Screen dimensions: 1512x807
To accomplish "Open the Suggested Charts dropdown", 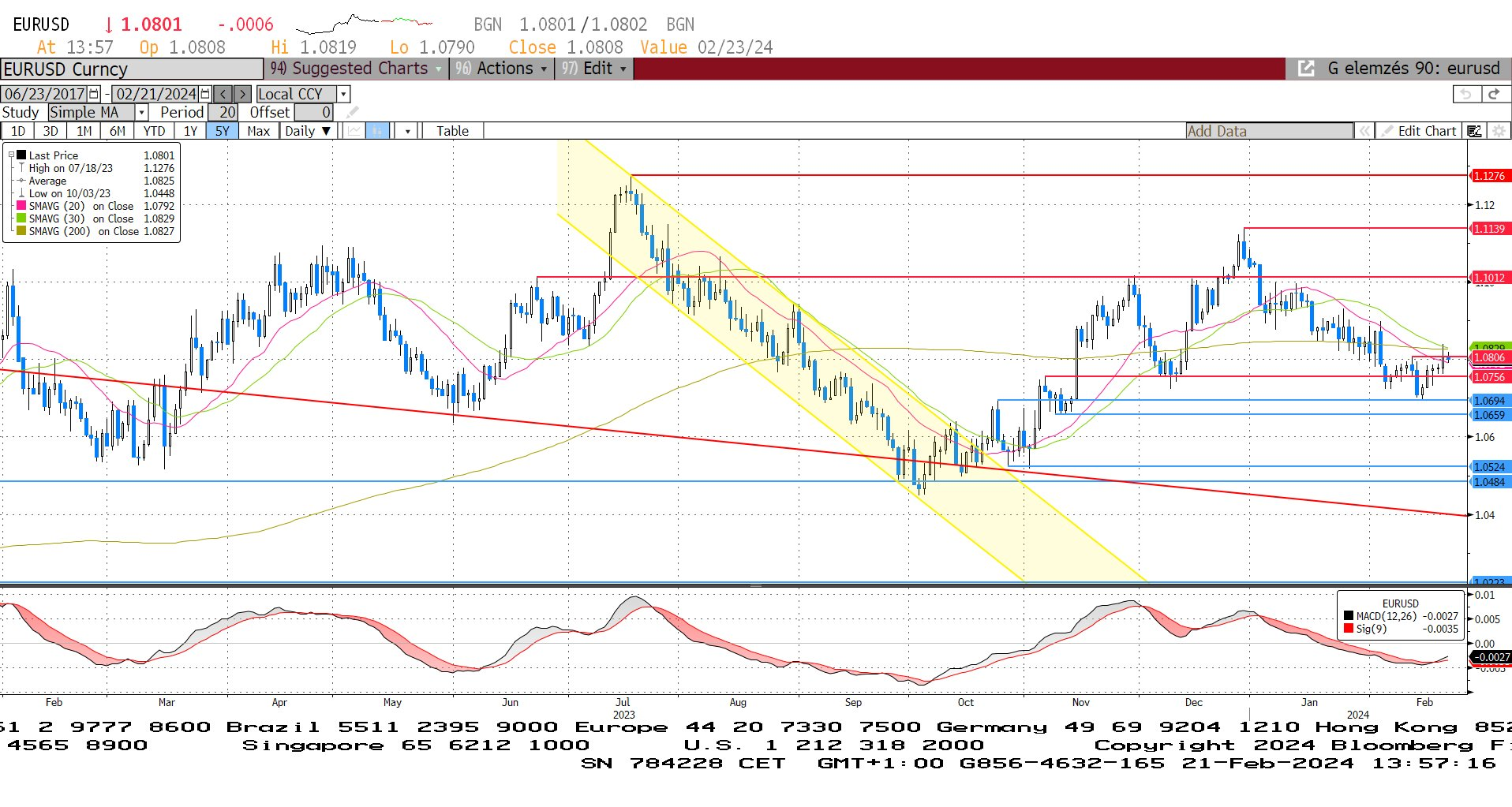I will (x=356, y=69).
